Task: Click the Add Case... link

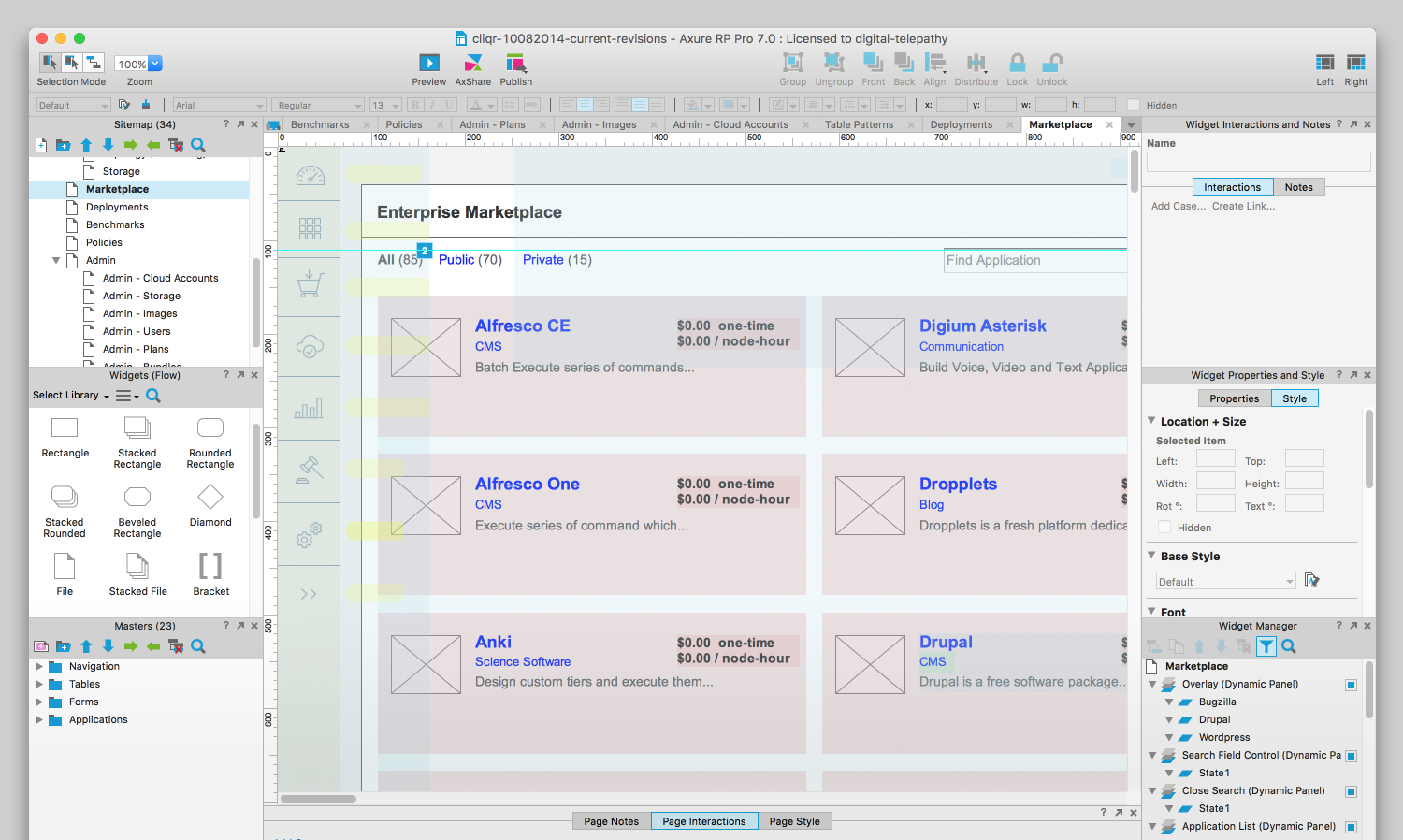Action: pos(1179,206)
